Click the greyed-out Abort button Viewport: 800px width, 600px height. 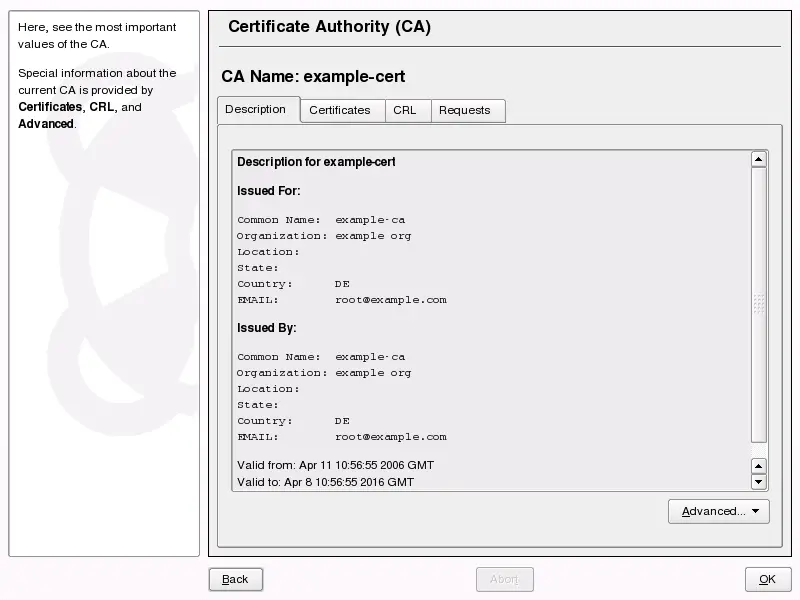[504, 579]
